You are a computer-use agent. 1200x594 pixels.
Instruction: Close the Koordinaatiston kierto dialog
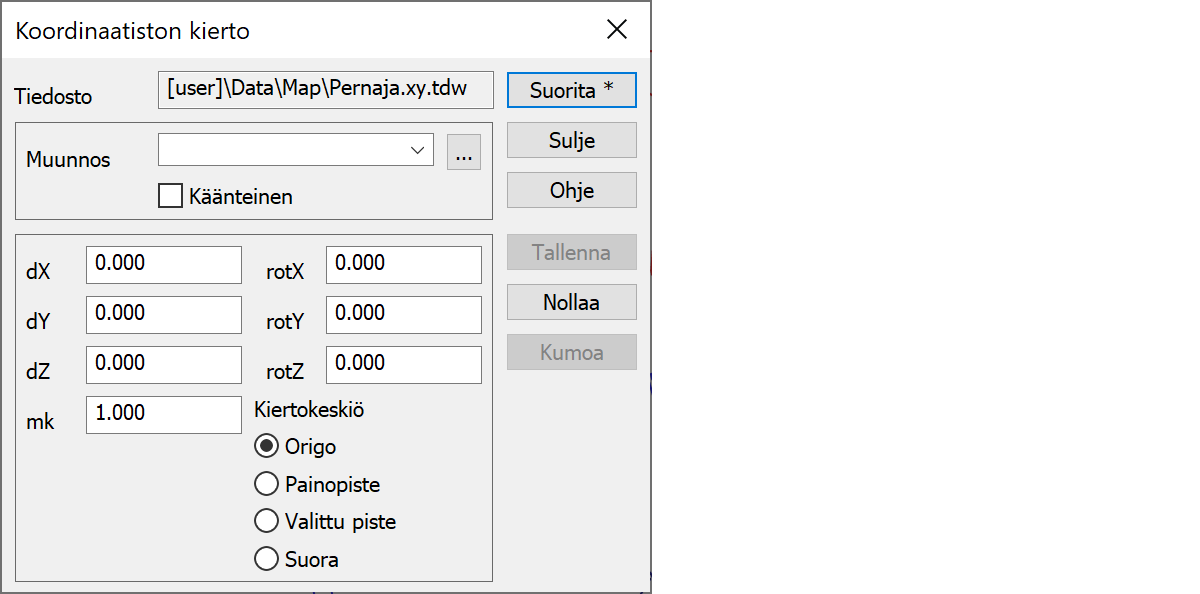pyautogui.click(x=617, y=30)
